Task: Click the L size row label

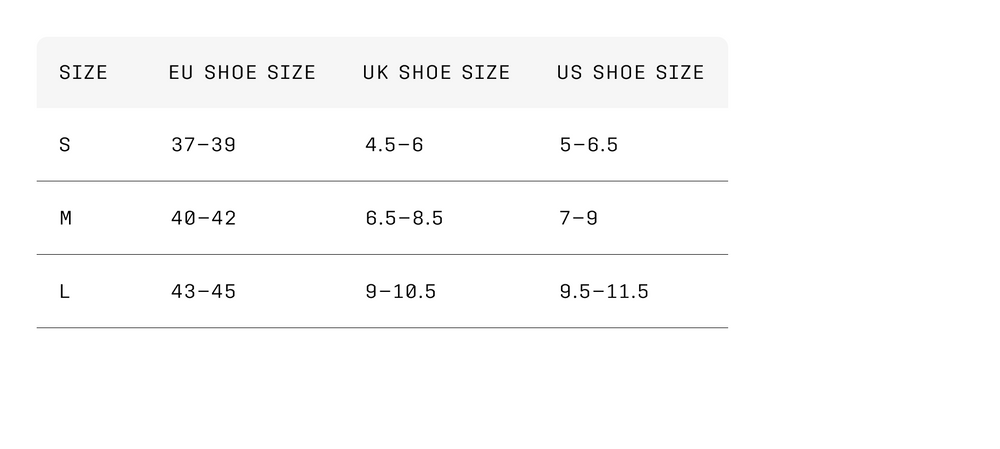Action: point(65,292)
